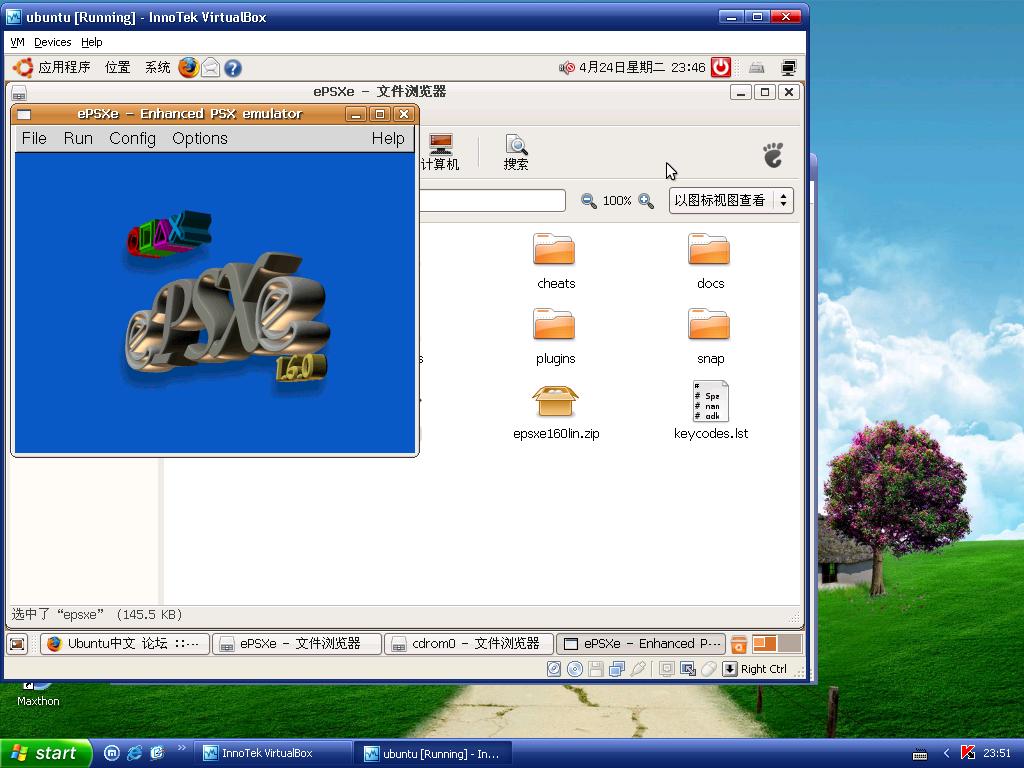Click VirtualBox CD-ROM status icon
The height and width of the screenshot is (768, 1024).
click(575, 669)
